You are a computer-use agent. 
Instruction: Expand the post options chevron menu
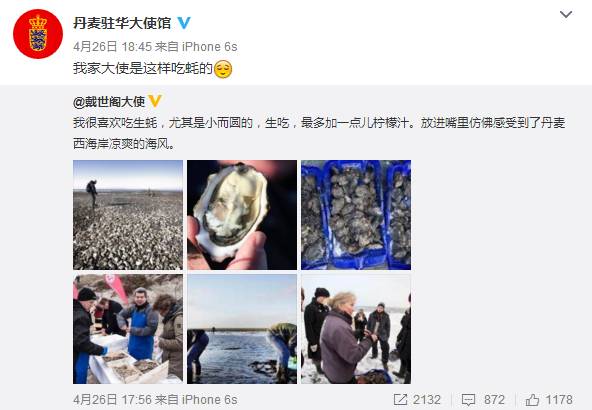point(566,15)
